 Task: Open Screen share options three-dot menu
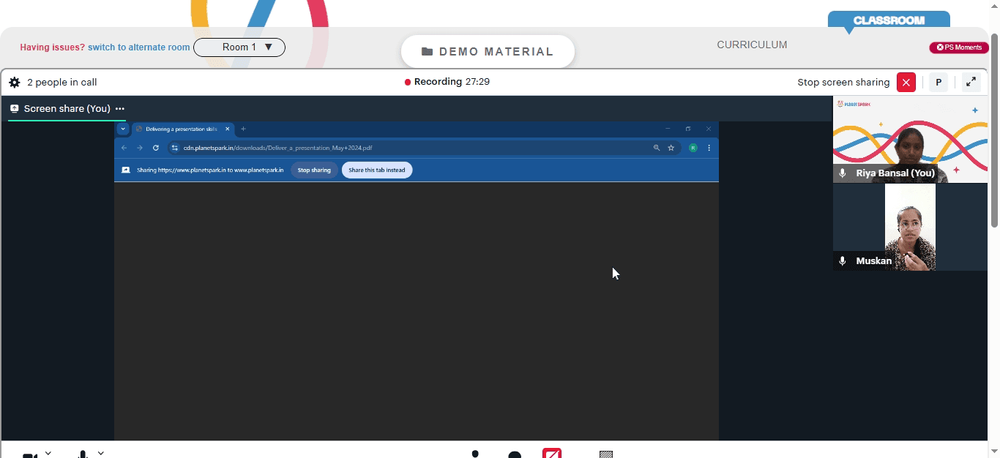point(120,109)
